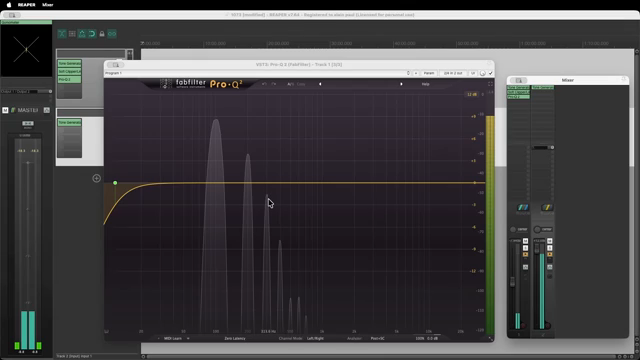Click Copy button in Pro-Q 2
Viewport: 640px width, 360px height.
pyautogui.click(x=301, y=84)
